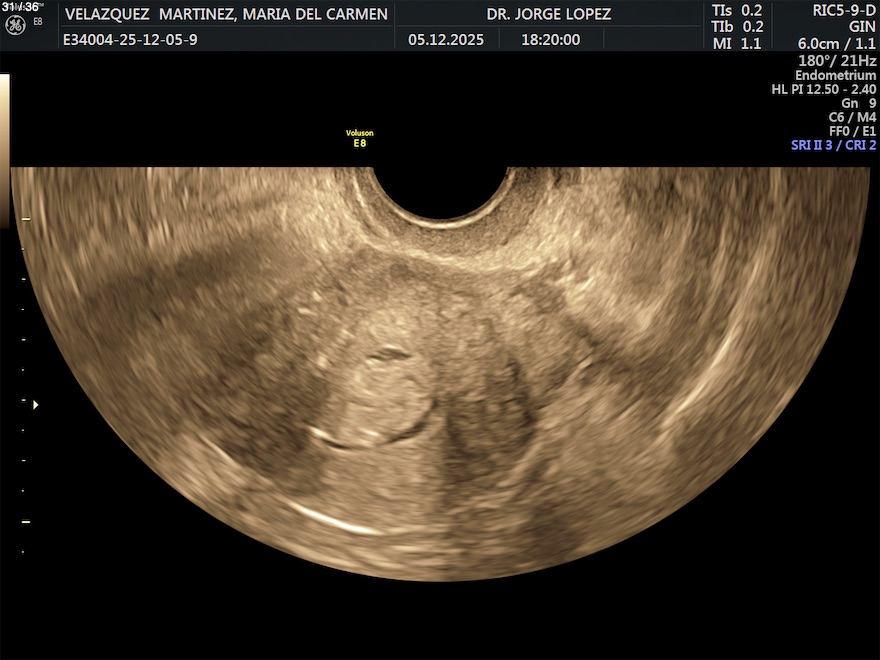Click the grayscale color bar
880x660 pixels.
pos(4,150)
